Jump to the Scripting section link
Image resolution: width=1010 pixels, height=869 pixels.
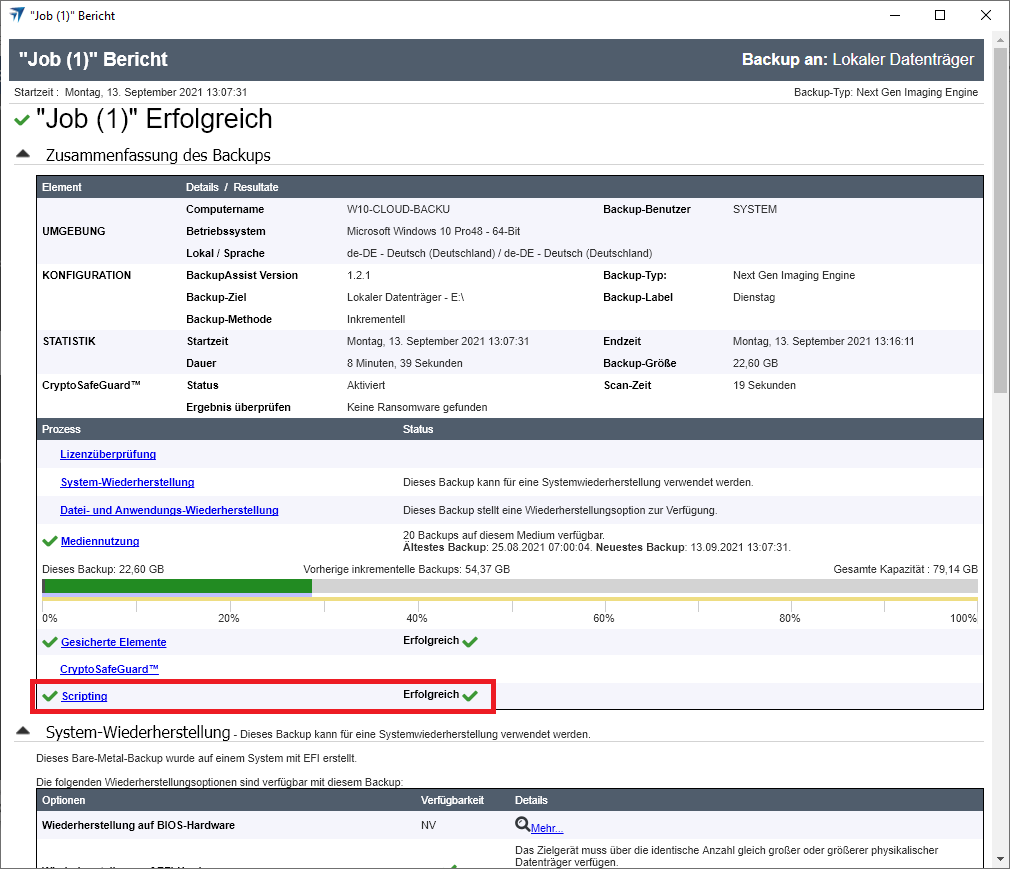[x=84, y=696]
